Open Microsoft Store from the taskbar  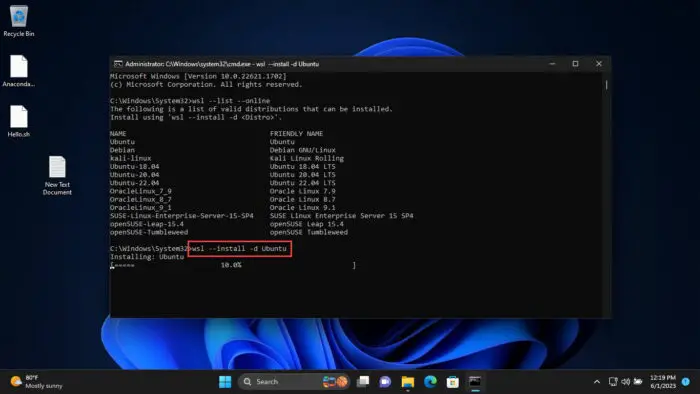(452, 382)
